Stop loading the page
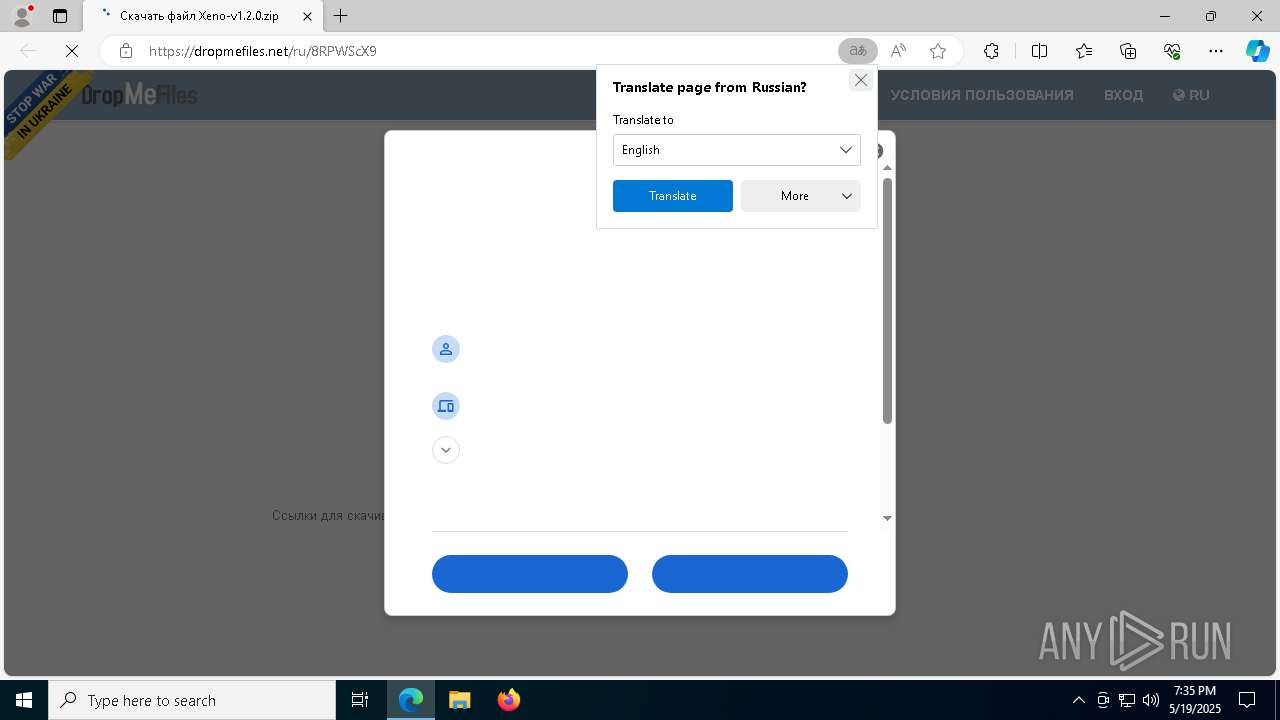1280x720 pixels. [x=72, y=51]
